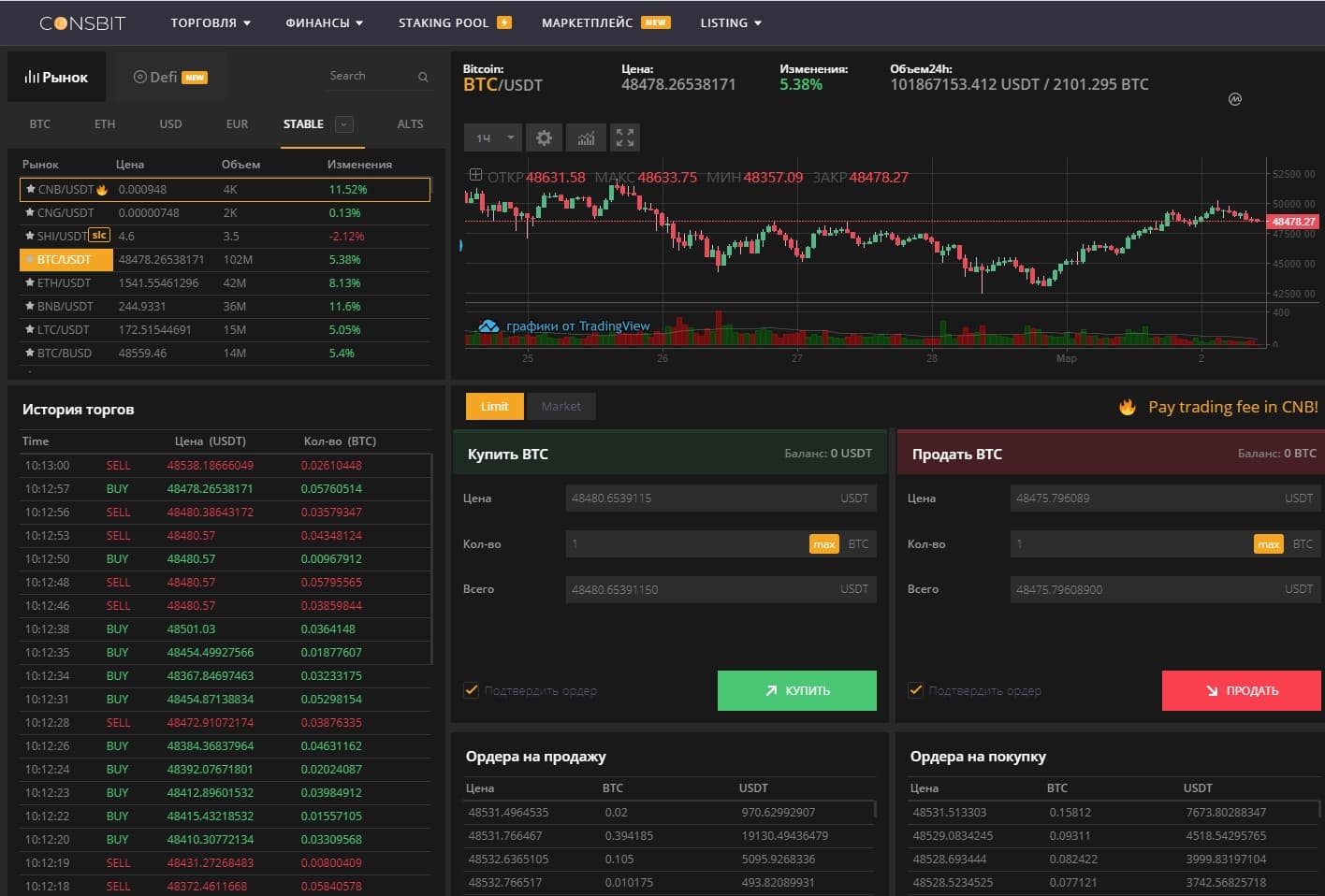1325x896 pixels.
Task: Click buy order price 48531.513303
Action: coord(949,813)
